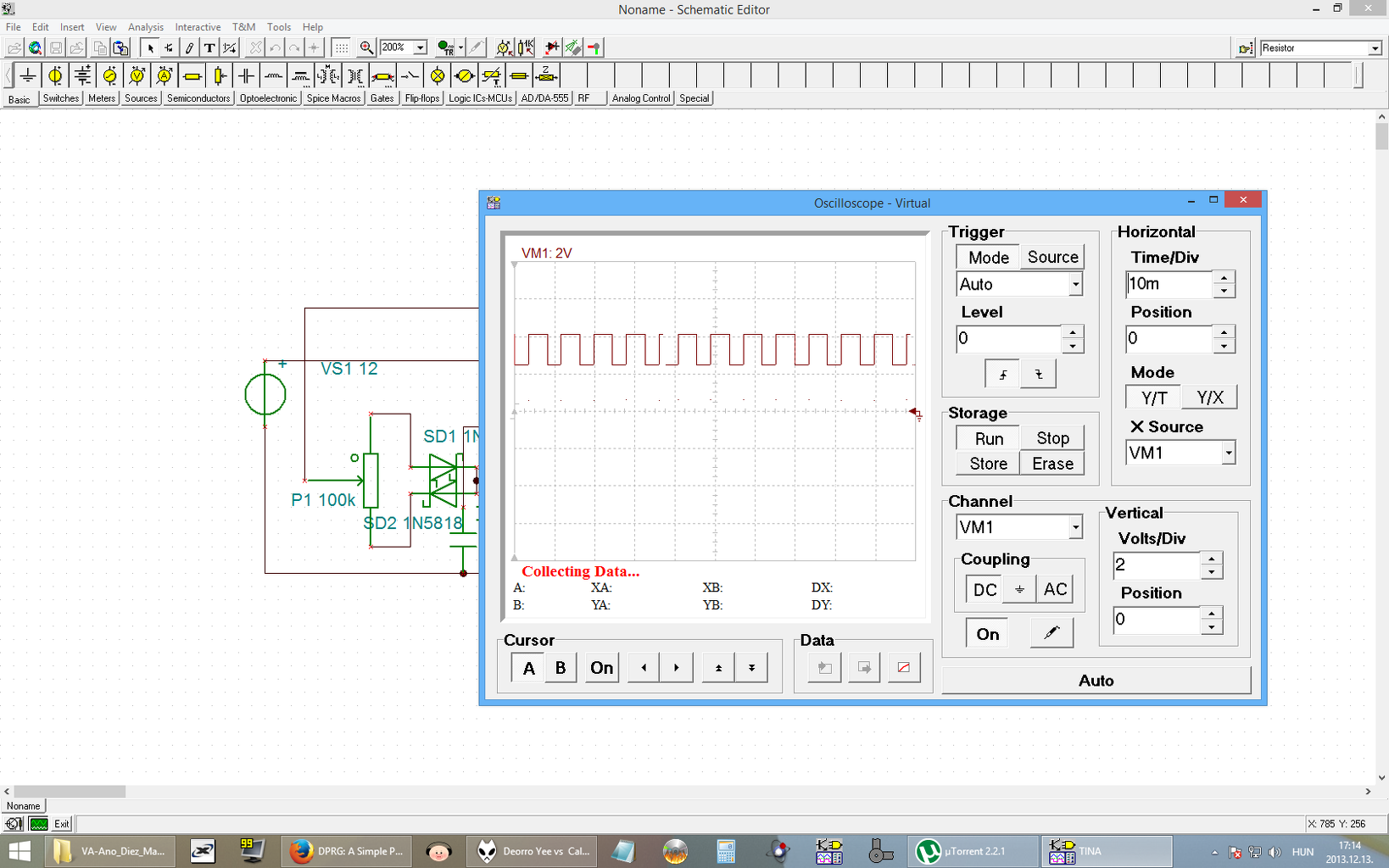Click the zoom magnifier icon in toolbar
Screen dimensions: 1389x868
(366, 48)
